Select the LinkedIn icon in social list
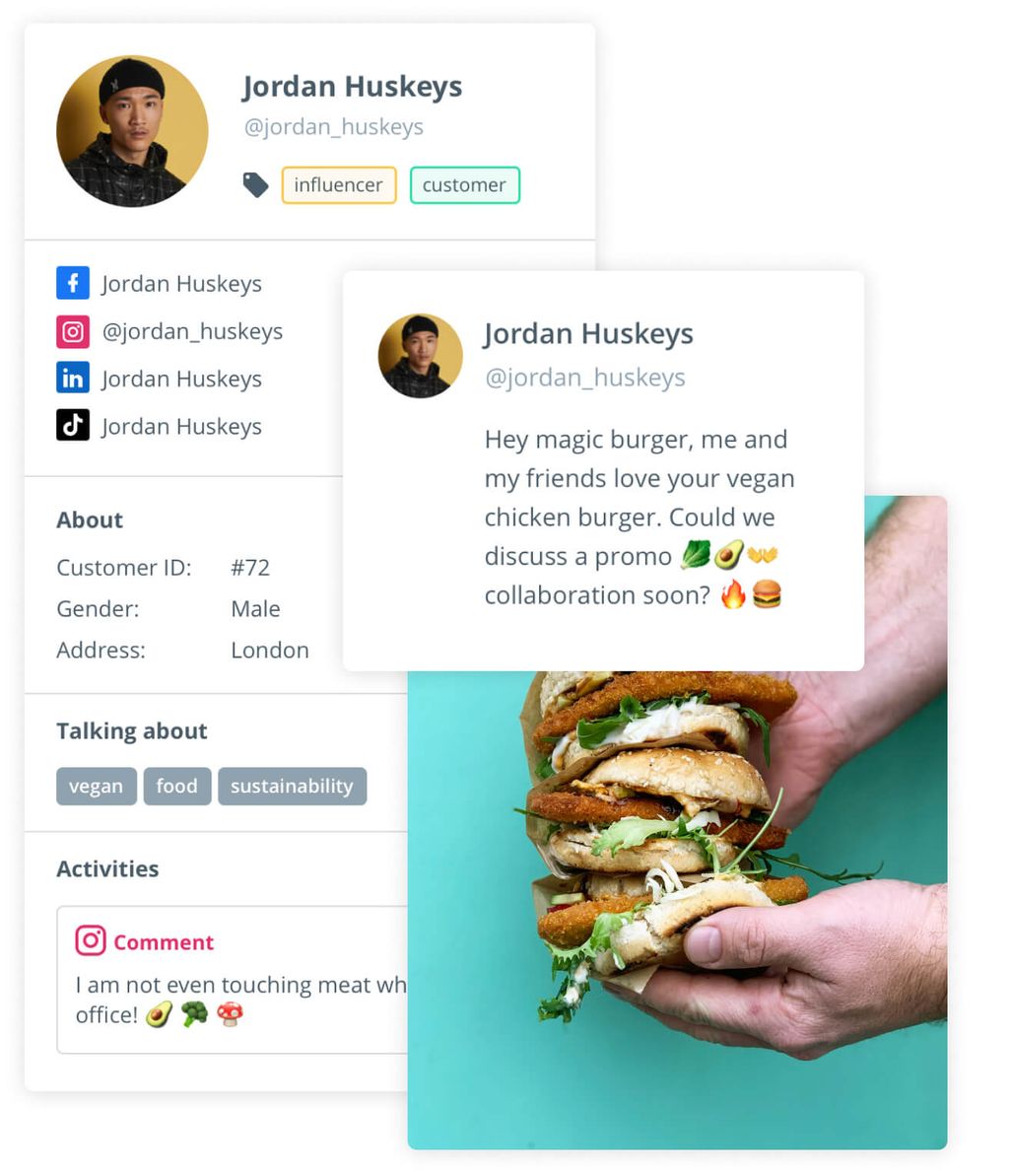The width and height of the screenshot is (1009, 1176). [73, 378]
